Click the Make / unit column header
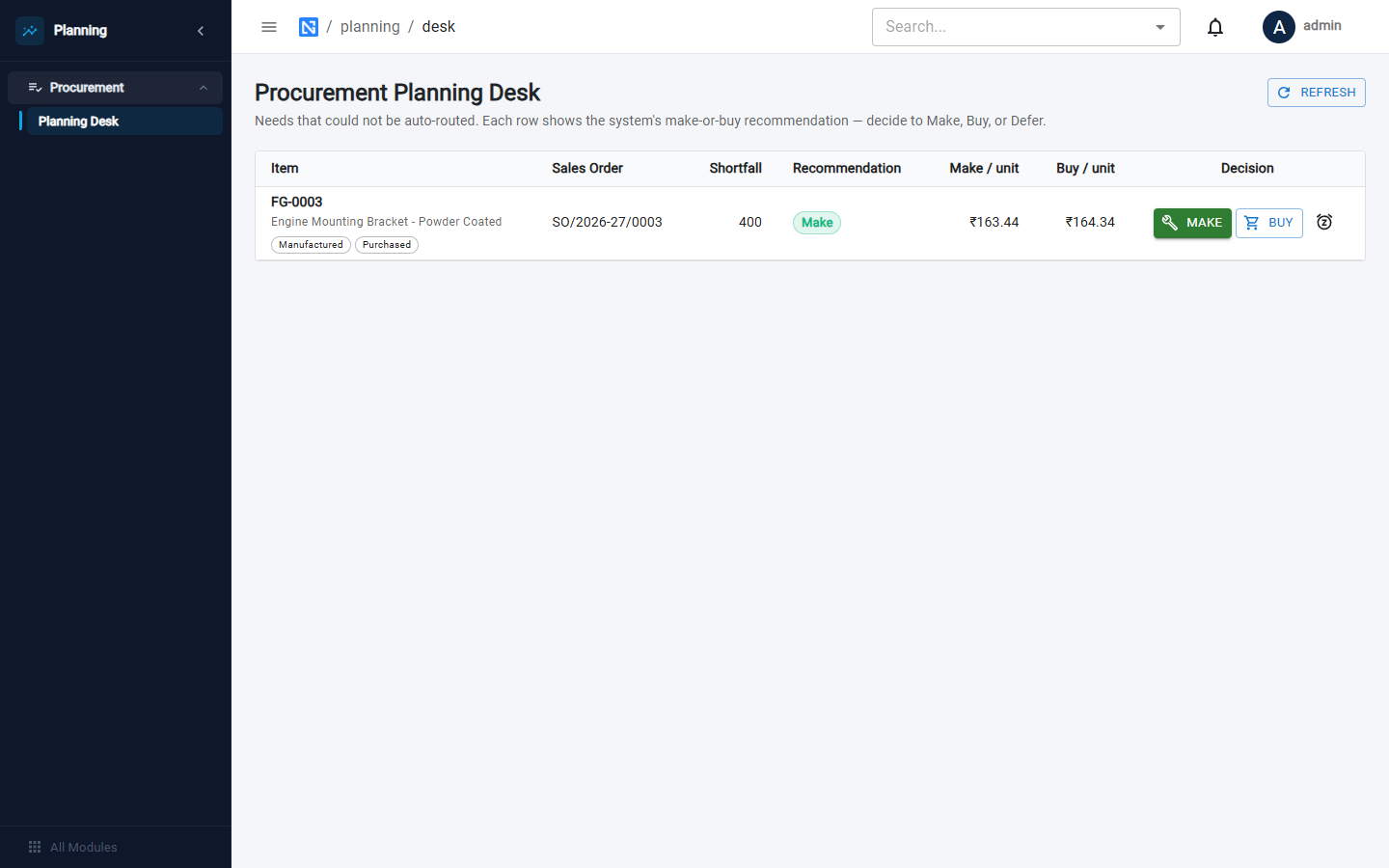The height and width of the screenshot is (868, 1389). [x=984, y=168]
